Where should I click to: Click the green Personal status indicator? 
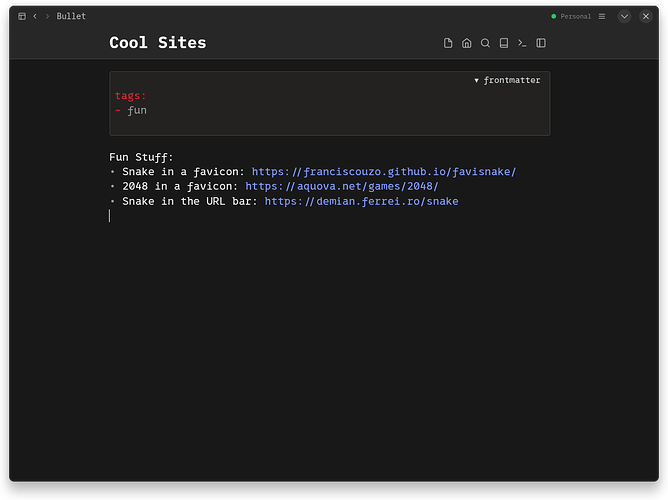(x=554, y=16)
